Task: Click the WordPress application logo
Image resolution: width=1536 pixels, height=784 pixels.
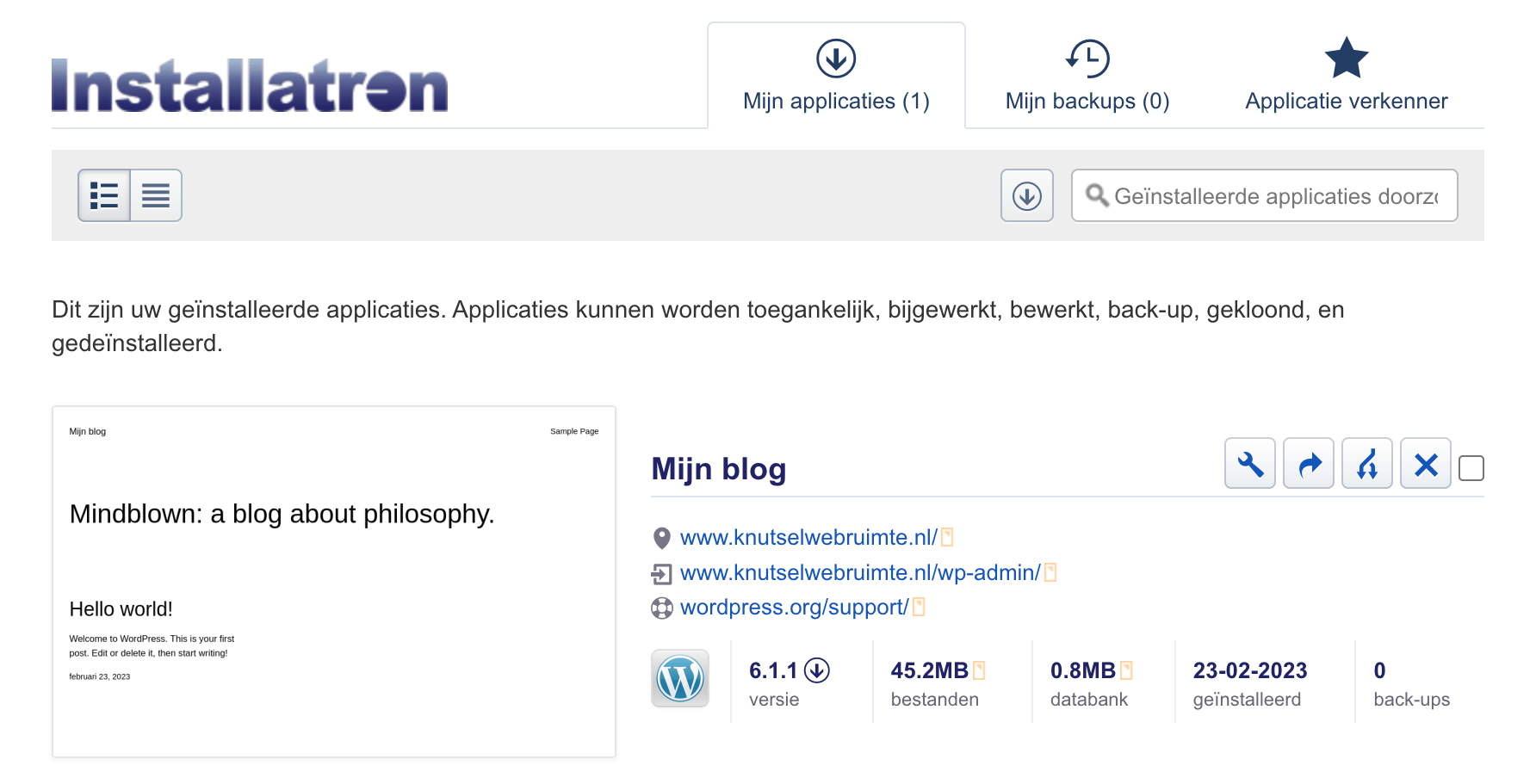Action: tap(680, 678)
